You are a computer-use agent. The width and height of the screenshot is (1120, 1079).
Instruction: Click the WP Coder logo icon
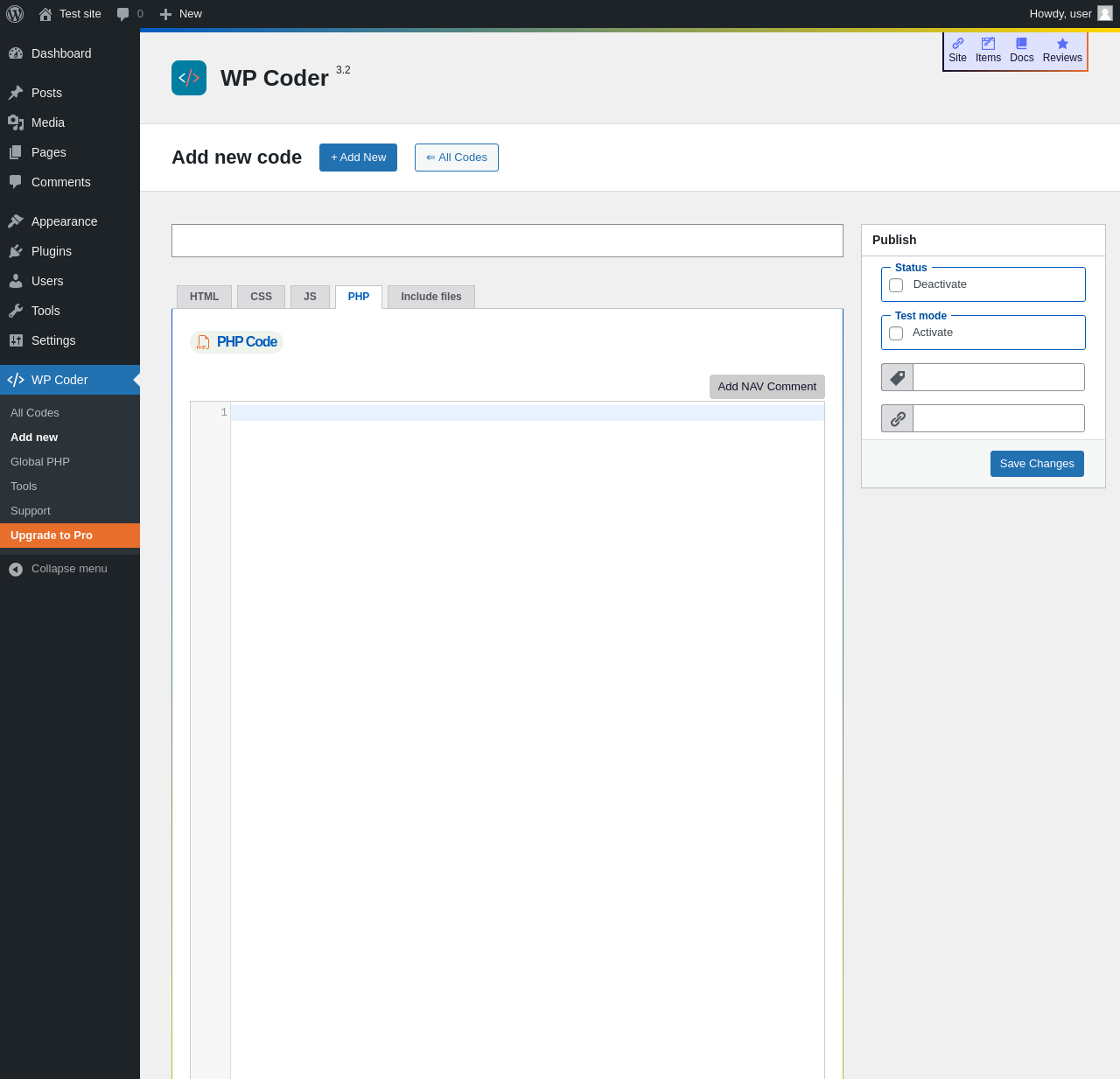coord(189,78)
